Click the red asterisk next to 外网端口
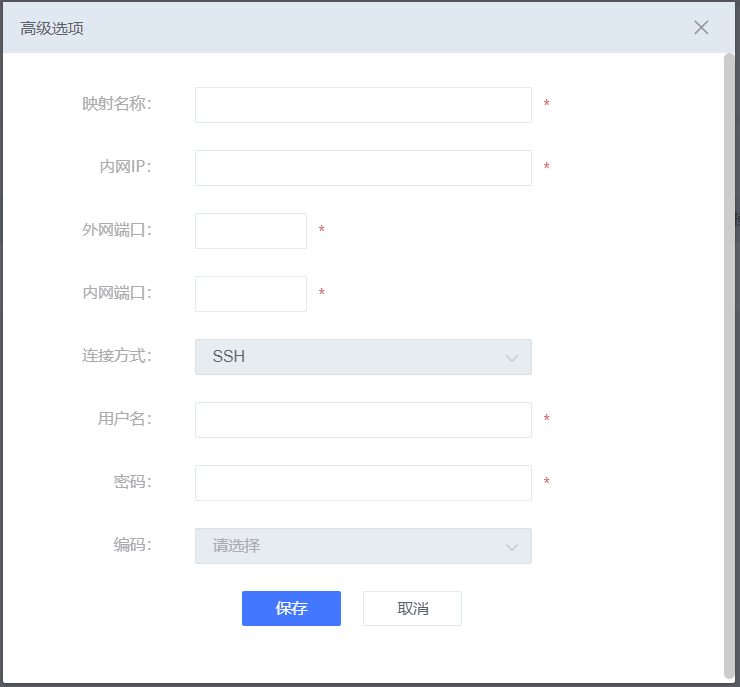Viewport: 740px width, 687px height. click(321, 229)
